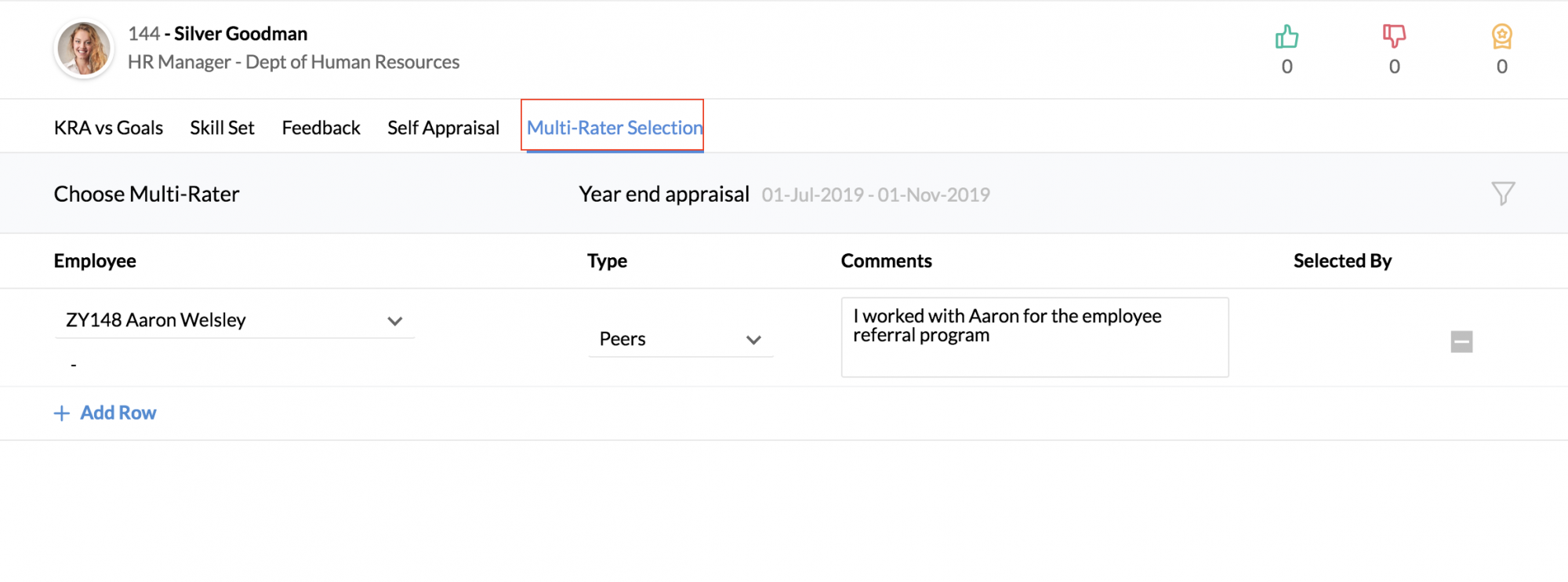The width and height of the screenshot is (1568, 582).
Task: Switch to the KRA vs Goals tab
Action: [x=108, y=127]
